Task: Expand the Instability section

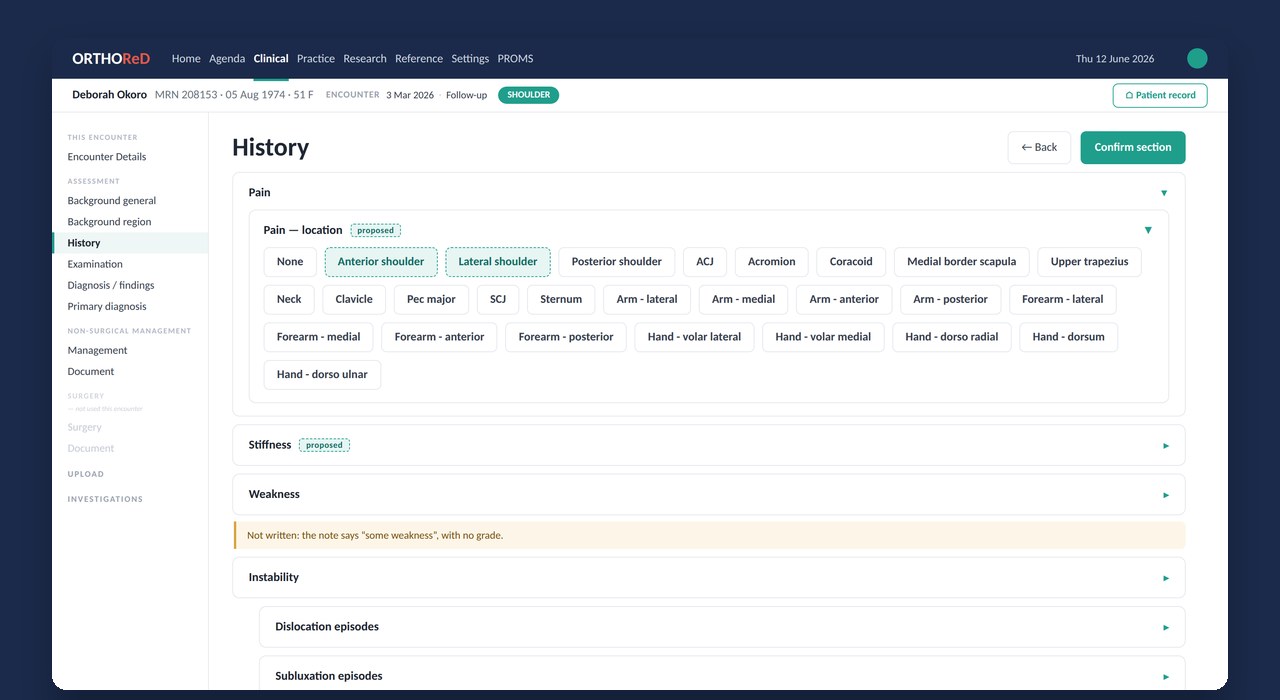Action: point(709,577)
